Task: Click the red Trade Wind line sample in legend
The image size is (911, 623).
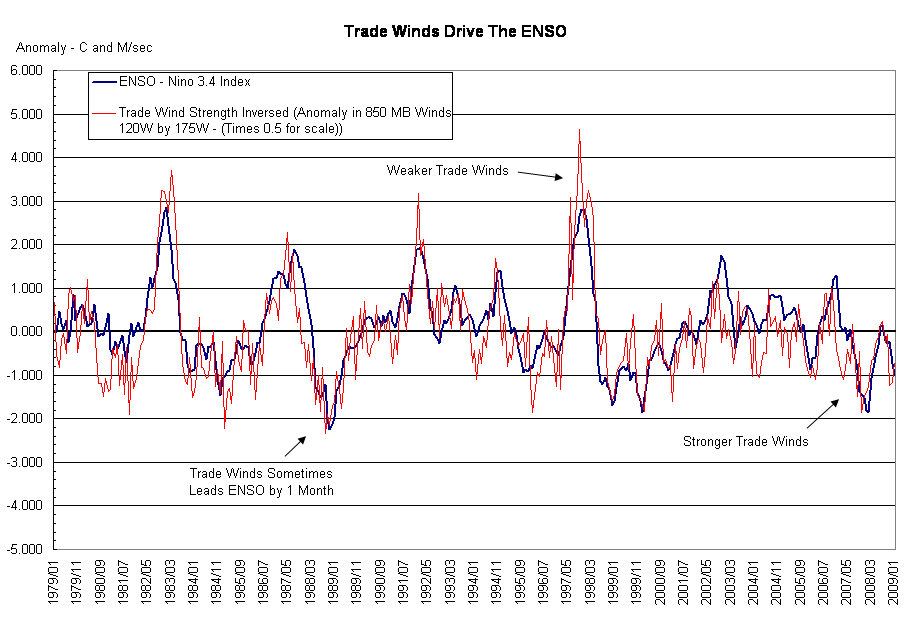Action: 103,113
